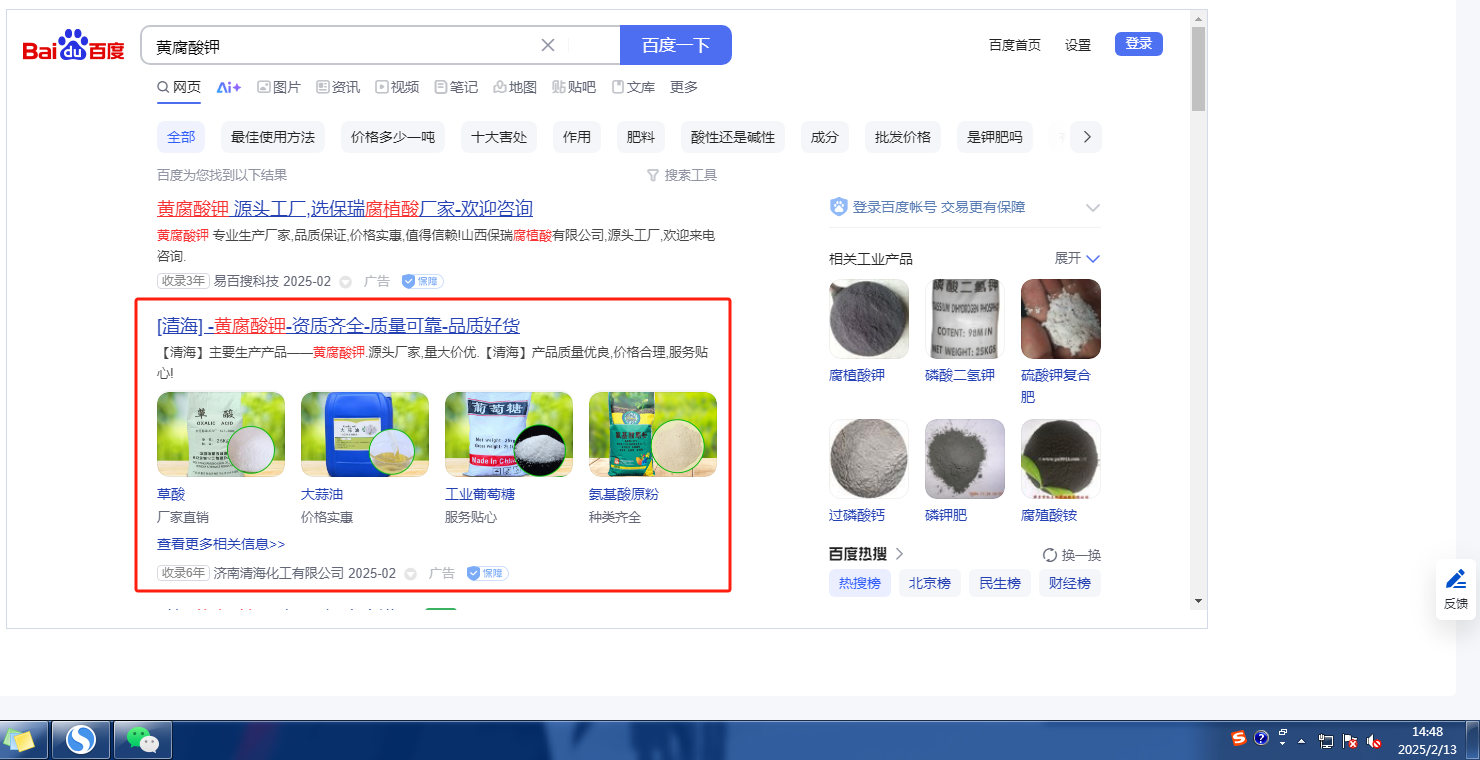Go to 百度首页

click(x=1015, y=45)
